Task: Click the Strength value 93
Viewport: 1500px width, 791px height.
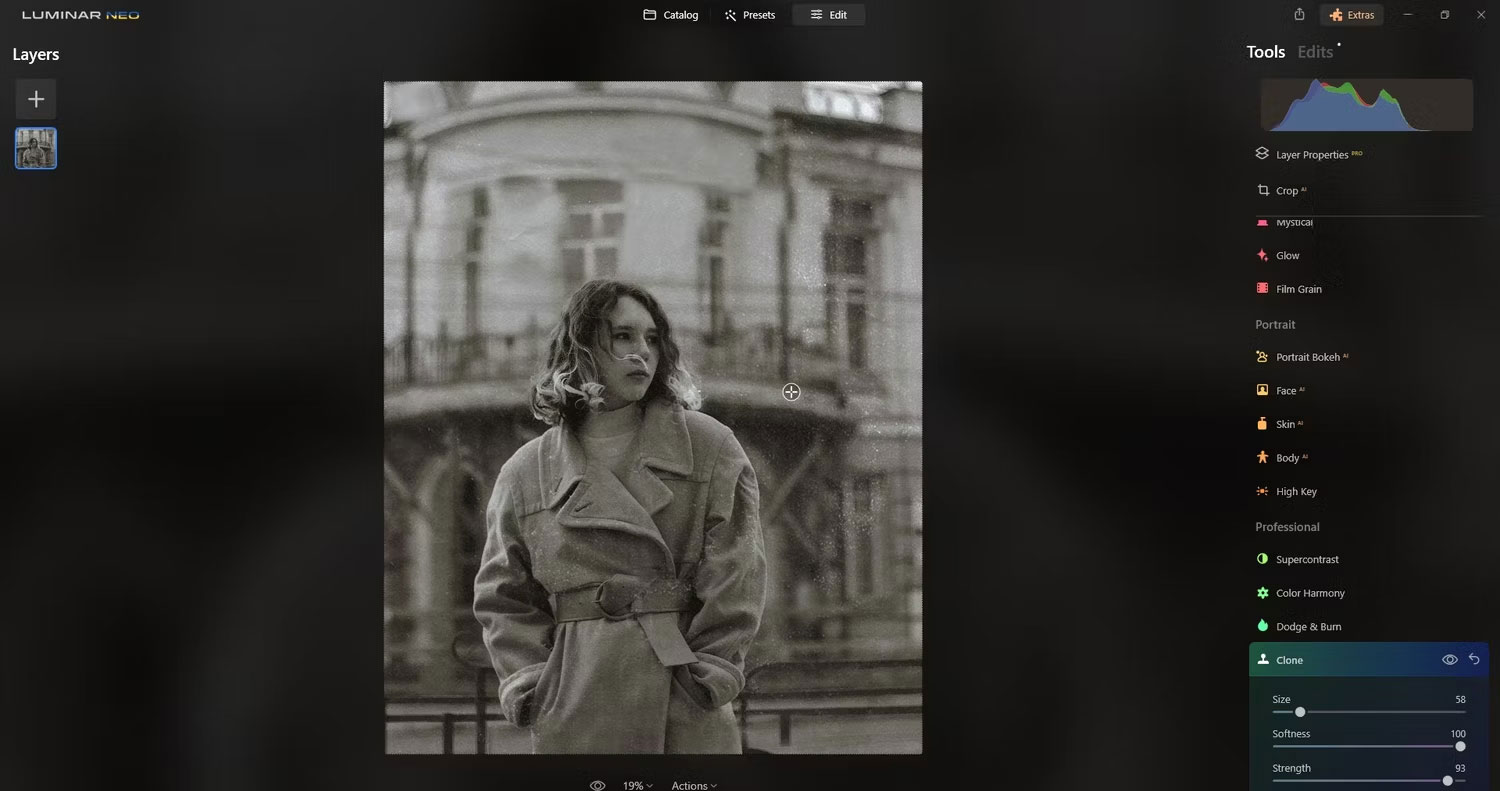Action: coord(1460,767)
